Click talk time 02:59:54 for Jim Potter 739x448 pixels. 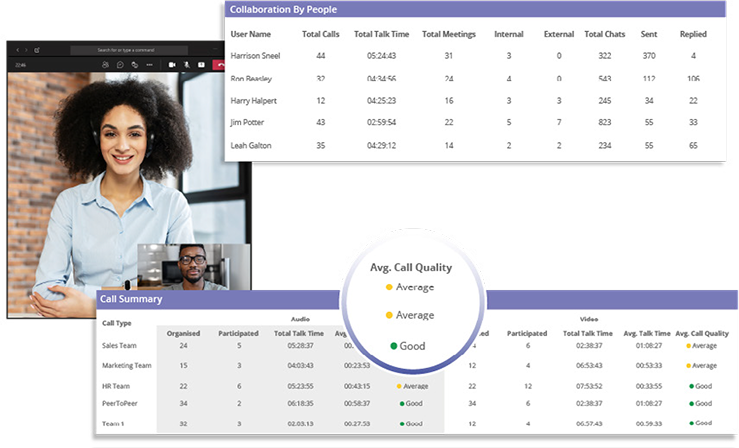click(x=381, y=122)
